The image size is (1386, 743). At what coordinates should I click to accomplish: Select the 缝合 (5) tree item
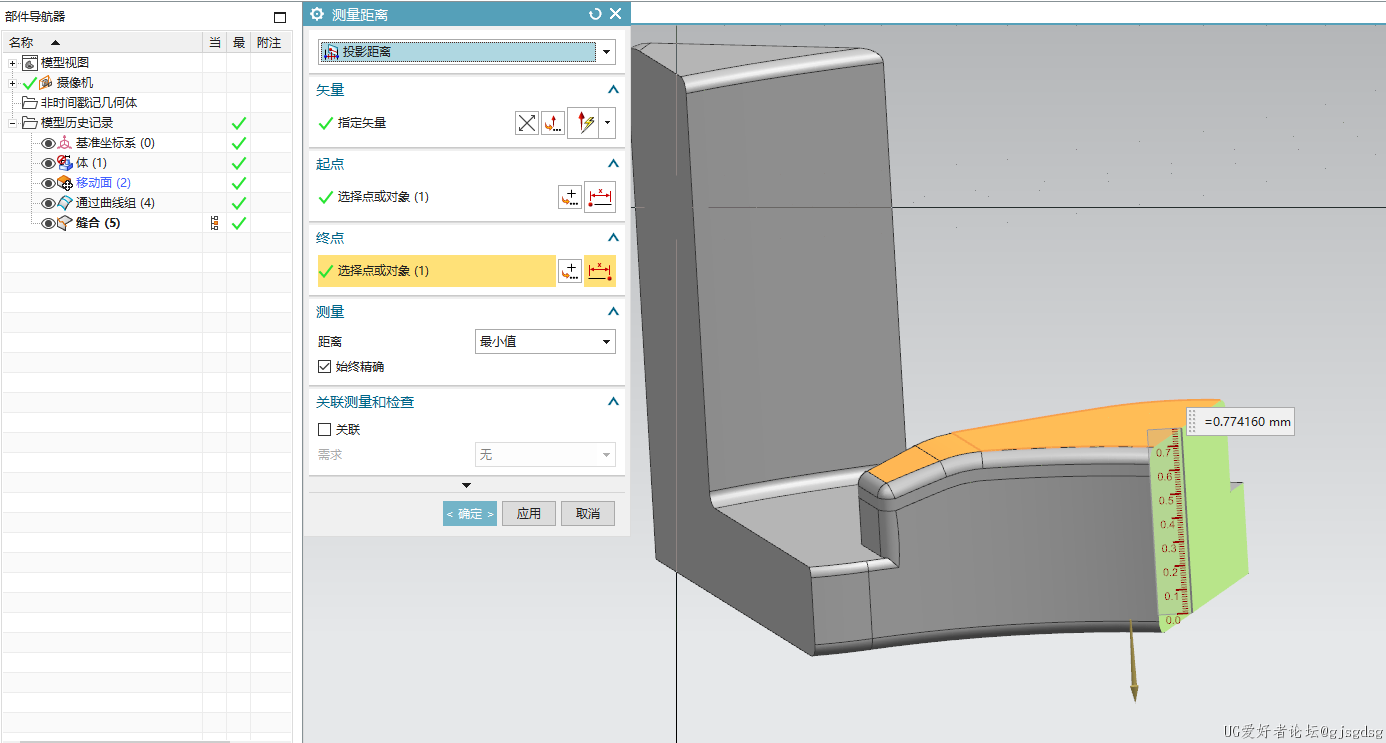pos(98,223)
